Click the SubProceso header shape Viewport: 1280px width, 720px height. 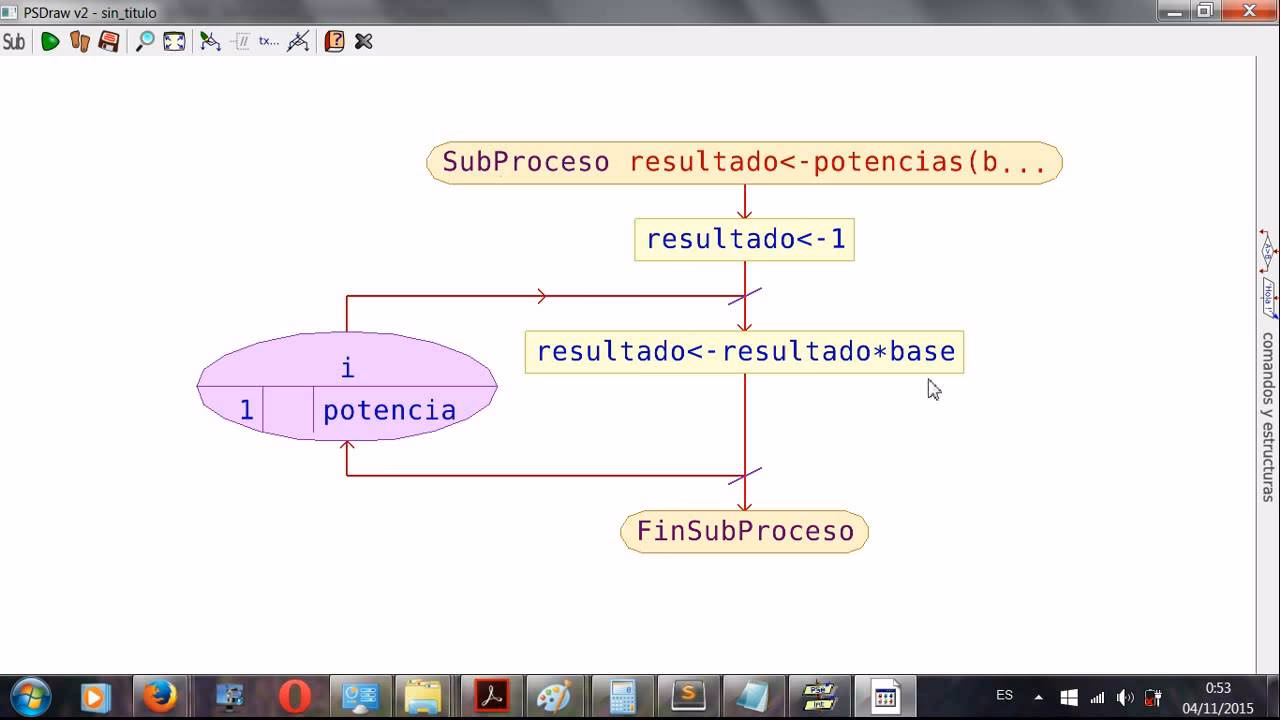744,161
